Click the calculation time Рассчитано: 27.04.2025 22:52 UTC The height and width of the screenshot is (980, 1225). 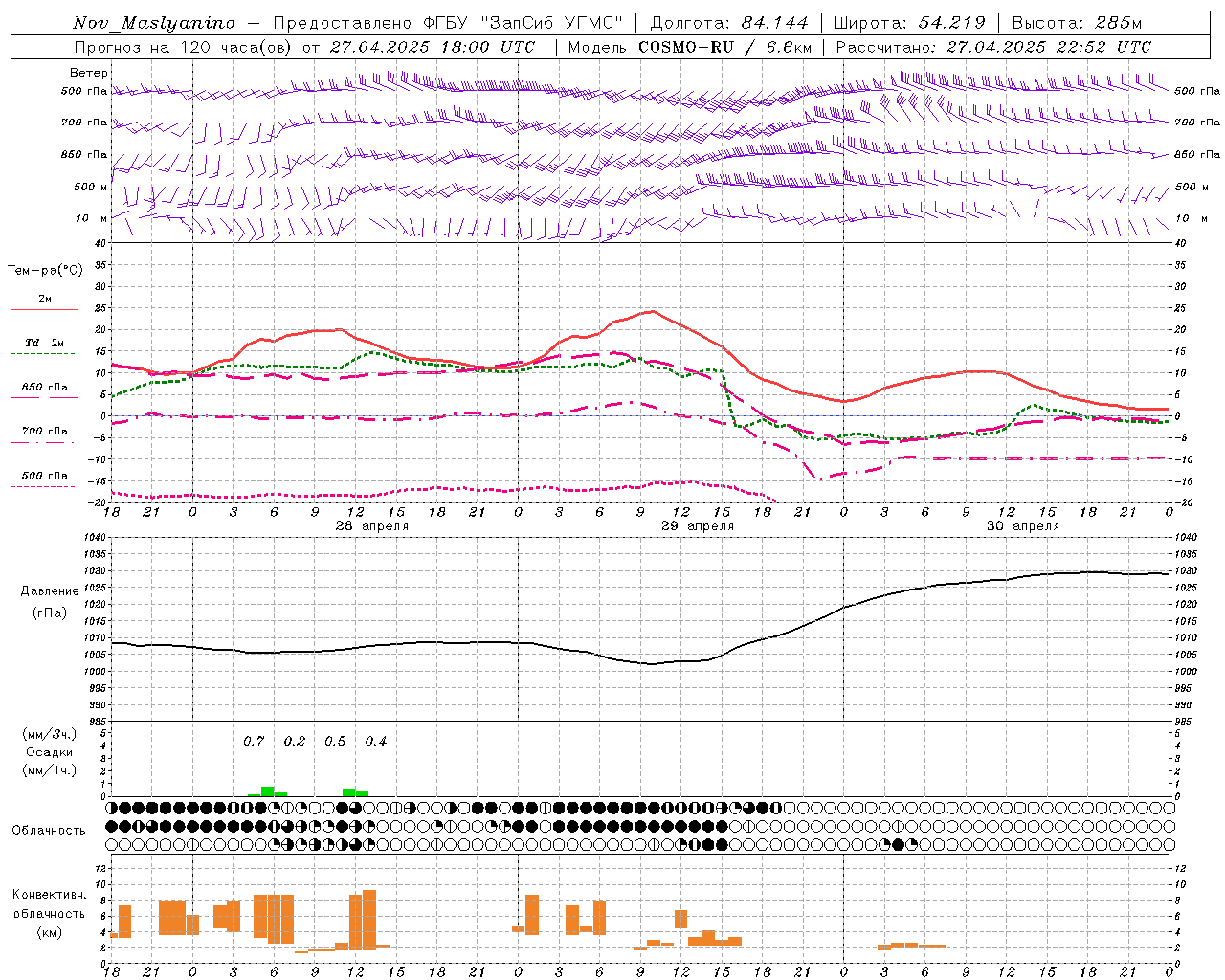tap(993, 47)
